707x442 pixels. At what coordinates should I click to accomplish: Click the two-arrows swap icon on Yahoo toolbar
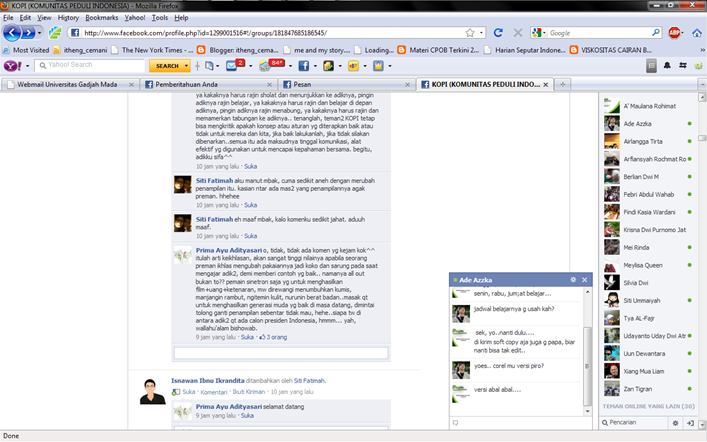click(683, 66)
